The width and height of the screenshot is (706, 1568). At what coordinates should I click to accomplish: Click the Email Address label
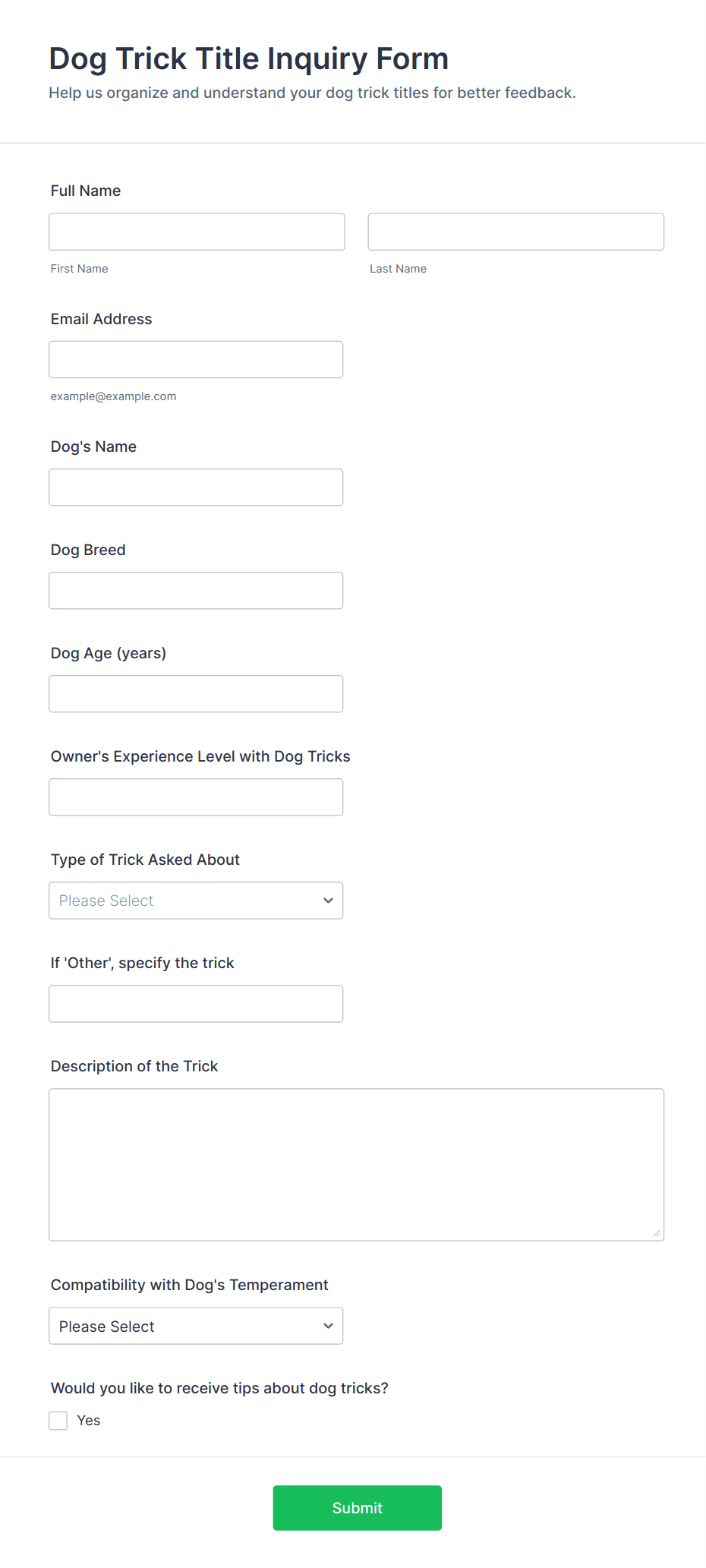pos(101,319)
